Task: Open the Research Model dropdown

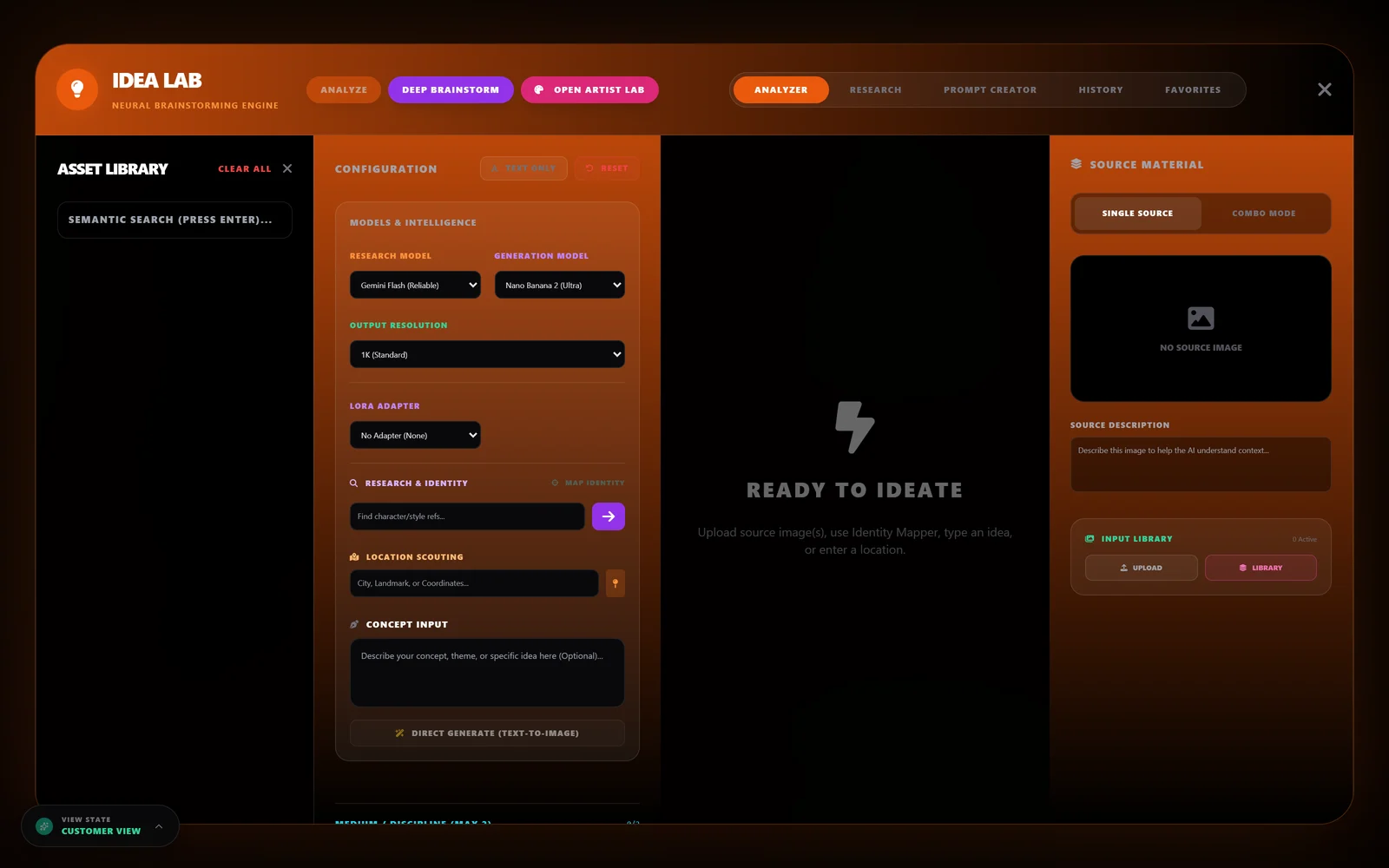Action: tap(415, 285)
